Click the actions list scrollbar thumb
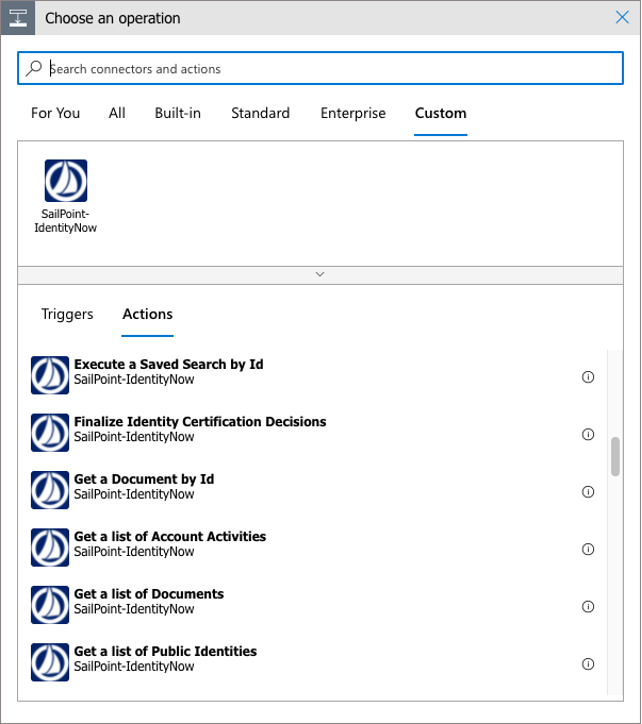The image size is (642, 724). (x=615, y=456)
